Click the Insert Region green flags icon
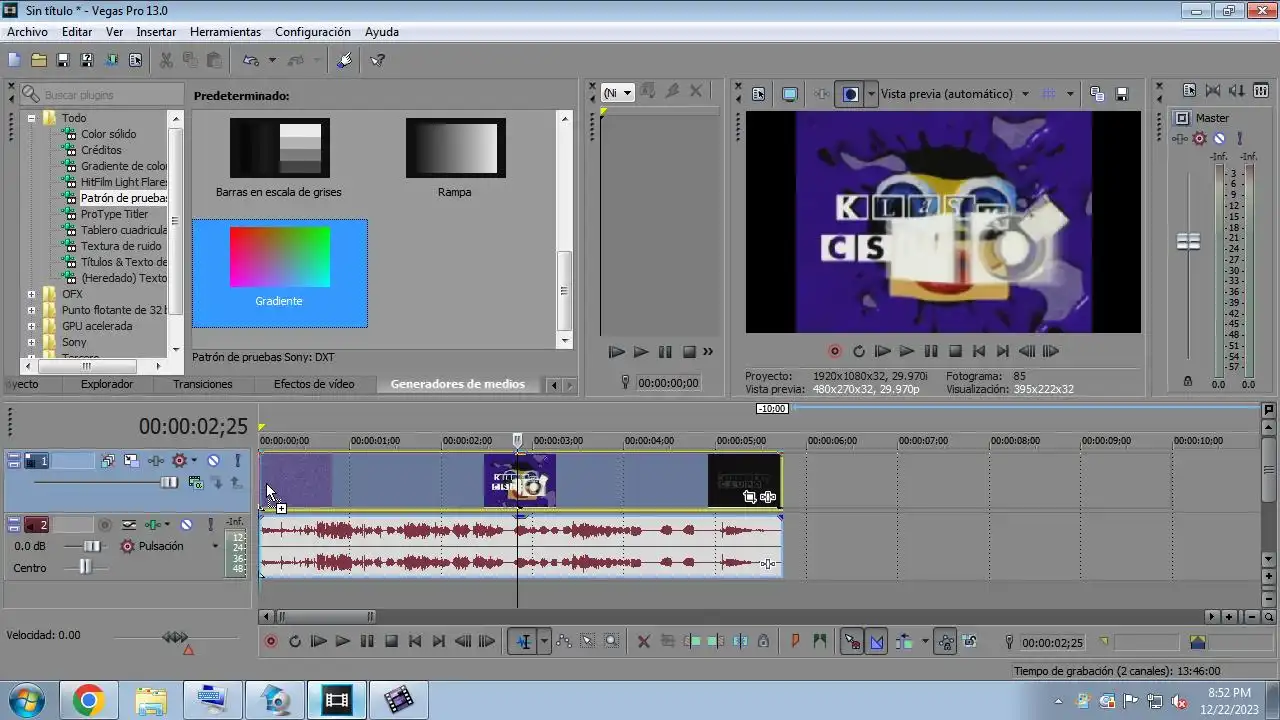The width and height of the screenshot is (1280, 720). (x=820, y=642)
